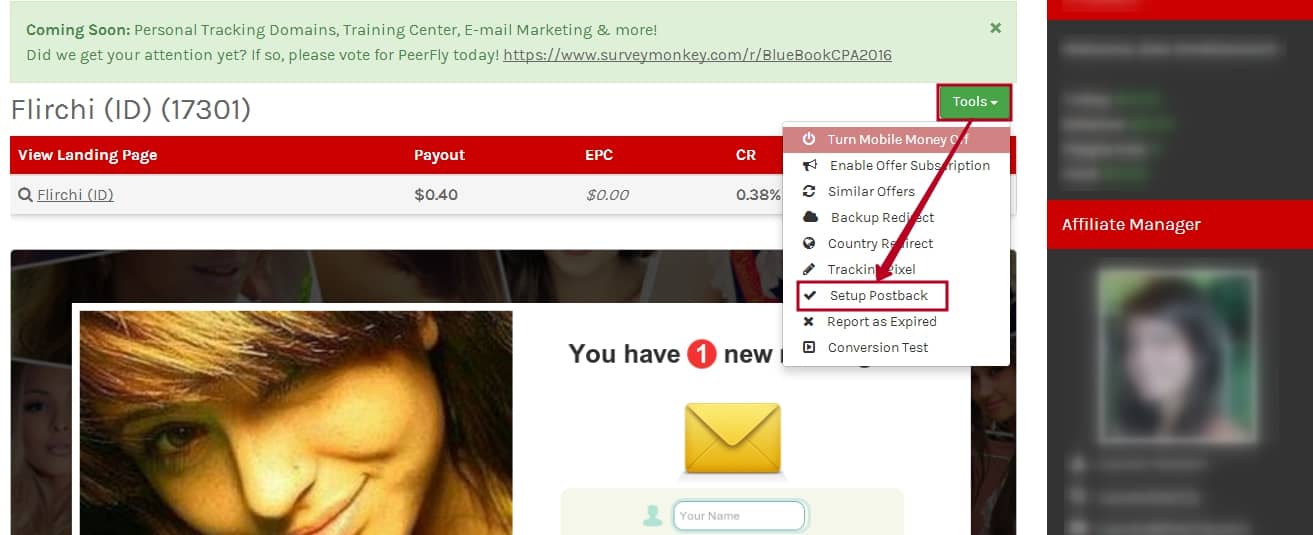Image resolution: width=1313 pixels, height=535 pixels.
Task: Click the X icon beside Report as Expired
Action: pyautogui.click(x=808, y=321)
